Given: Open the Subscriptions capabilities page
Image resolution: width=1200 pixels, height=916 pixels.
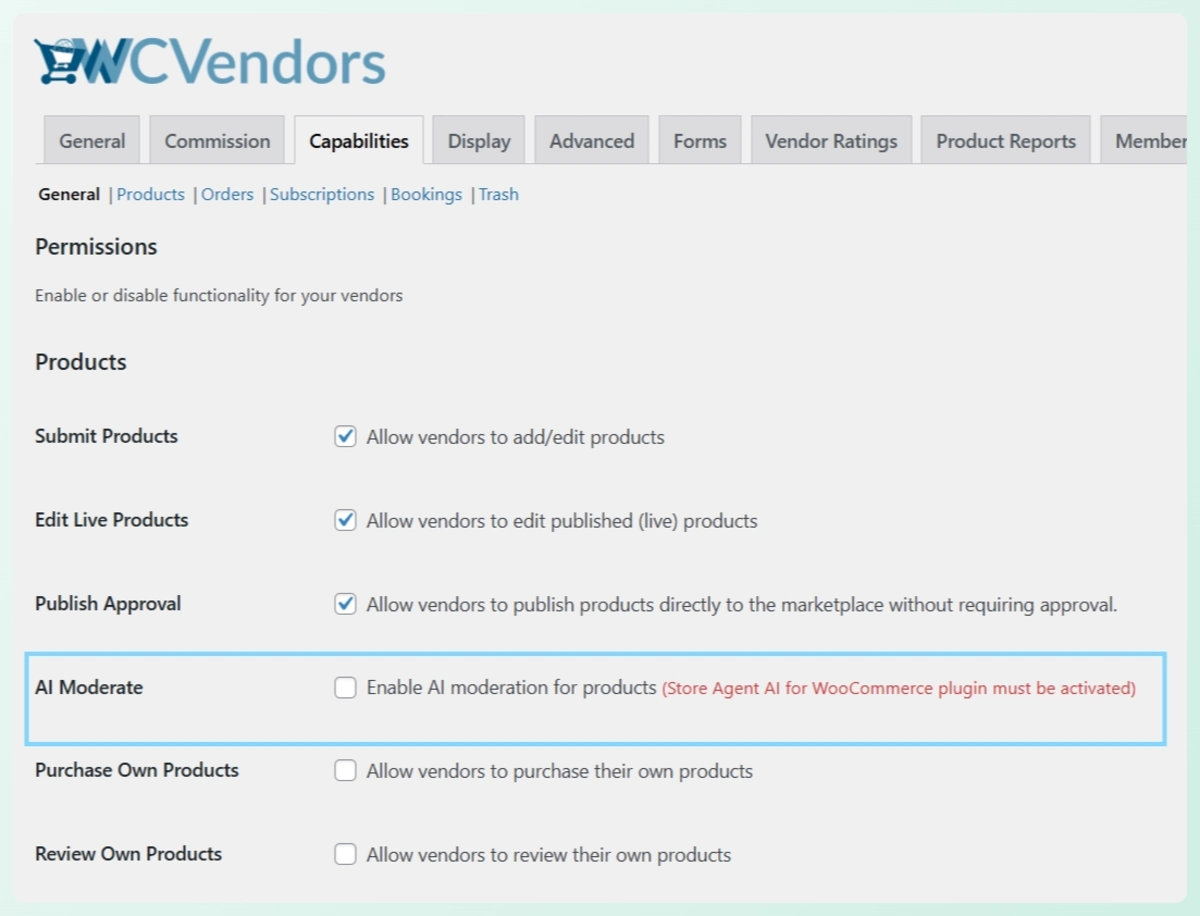Looking at the screenshot, I should pyautogui.click(x=322, y=194).
